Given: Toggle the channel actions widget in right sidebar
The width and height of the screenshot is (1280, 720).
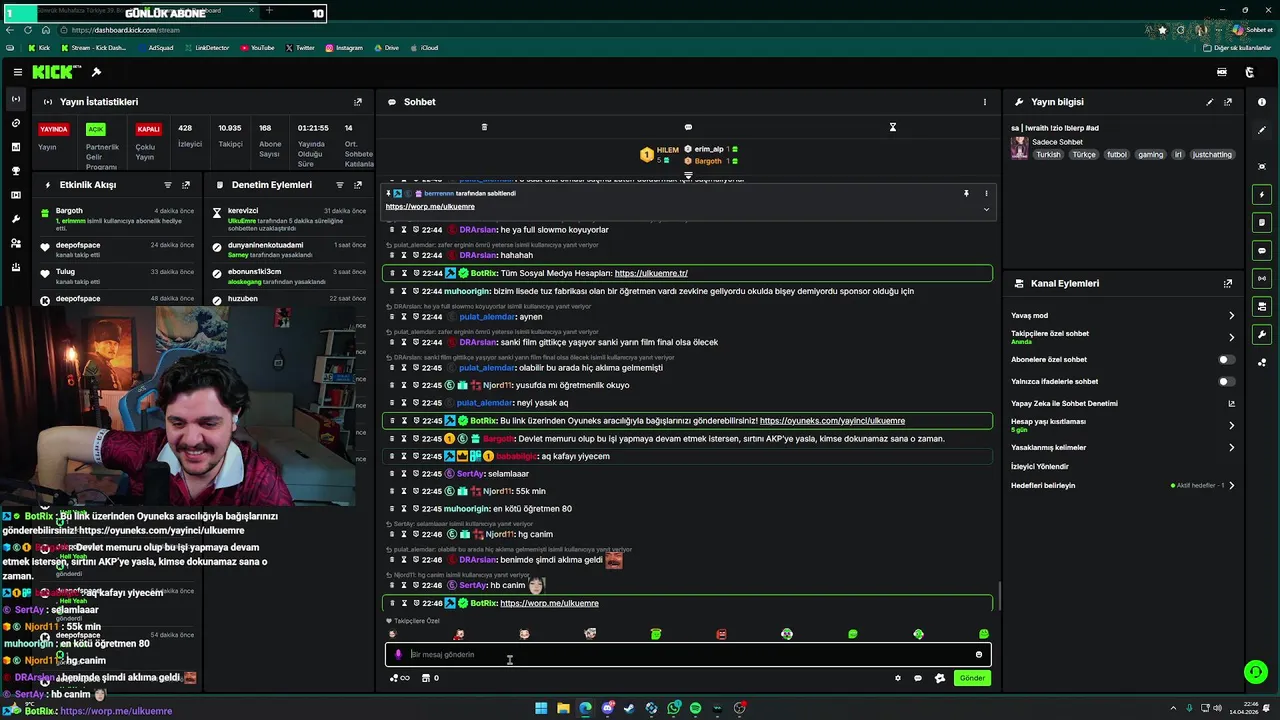Looking at the screenshot, I should coord(1262,306).
